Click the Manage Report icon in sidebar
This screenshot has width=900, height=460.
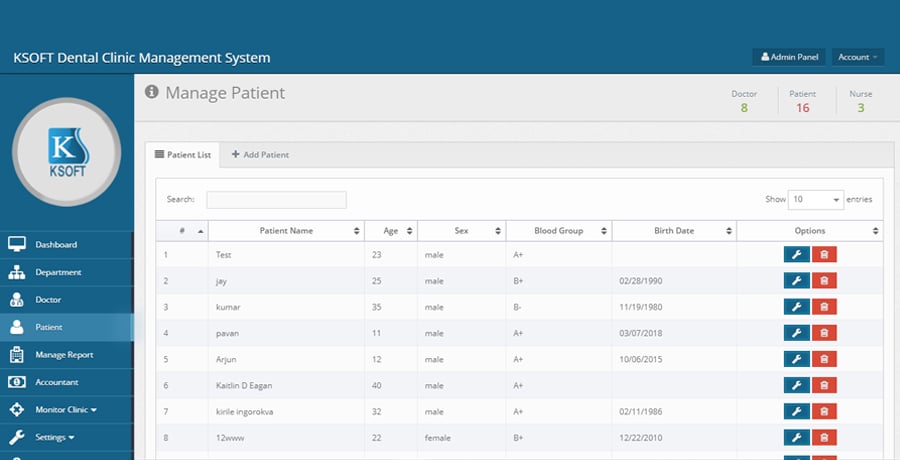pyautogui.click(x=16, y=355)
